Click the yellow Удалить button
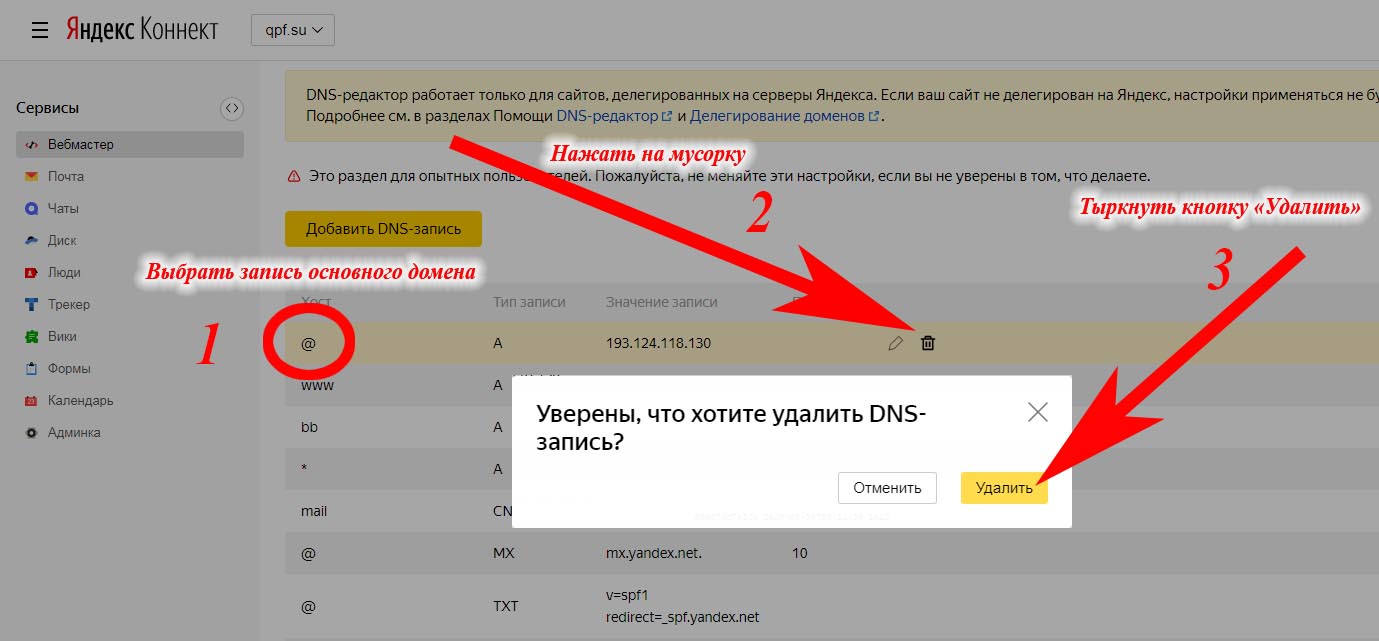Viewport: 1379px width, 641px height. point(1004,488)
